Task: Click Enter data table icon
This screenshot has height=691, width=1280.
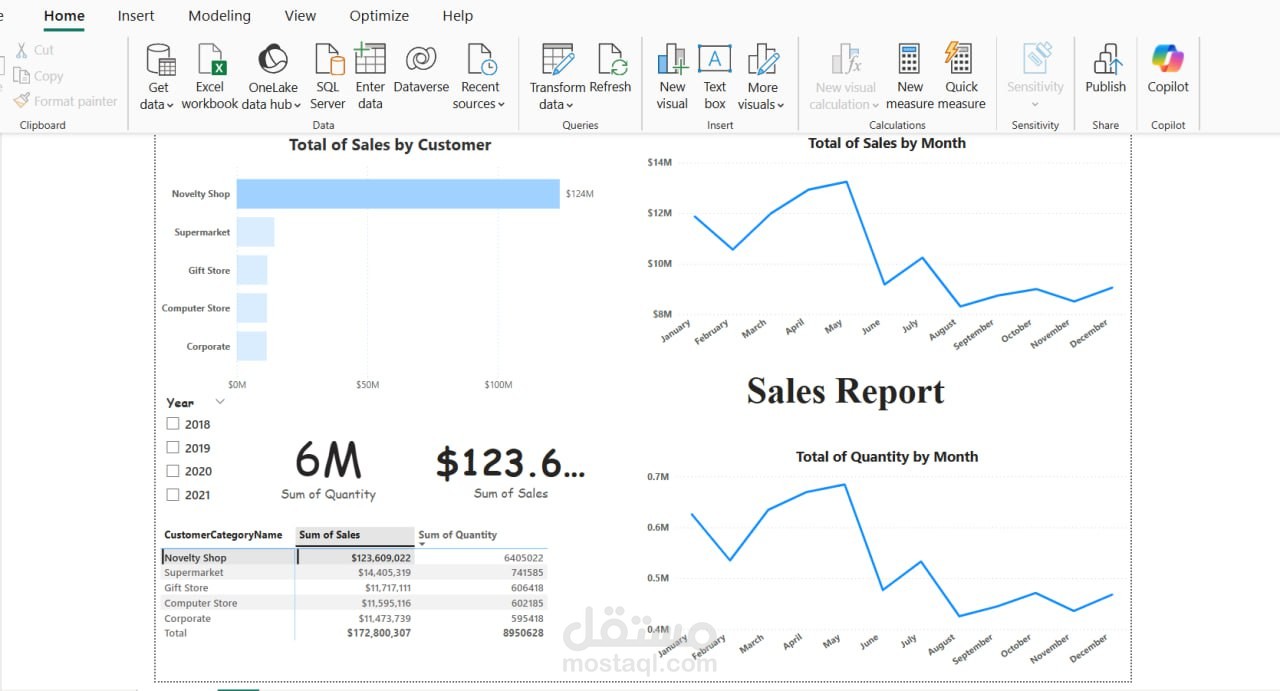Action: point(370,59)
